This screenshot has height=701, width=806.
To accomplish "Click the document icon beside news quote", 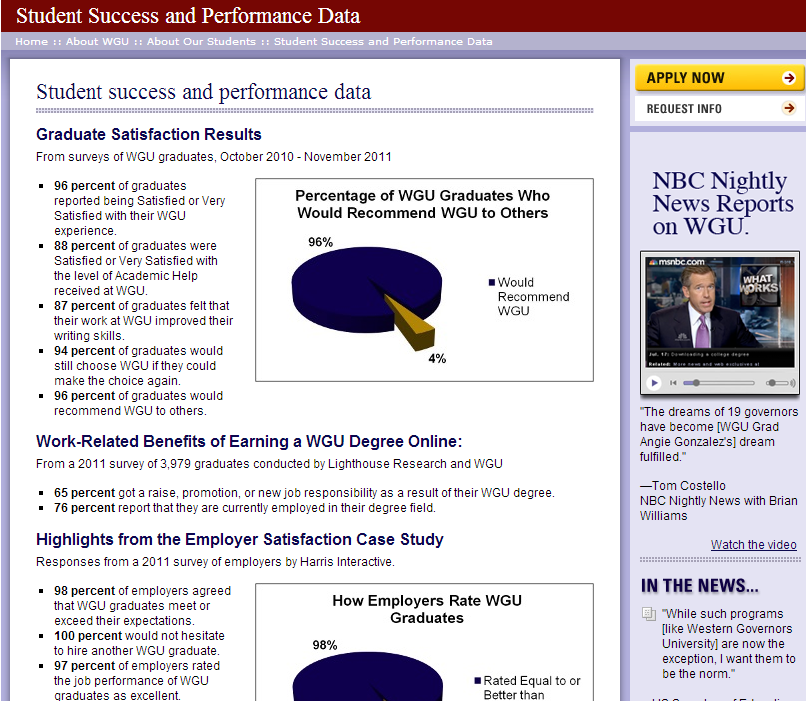I will coord(649,614).
